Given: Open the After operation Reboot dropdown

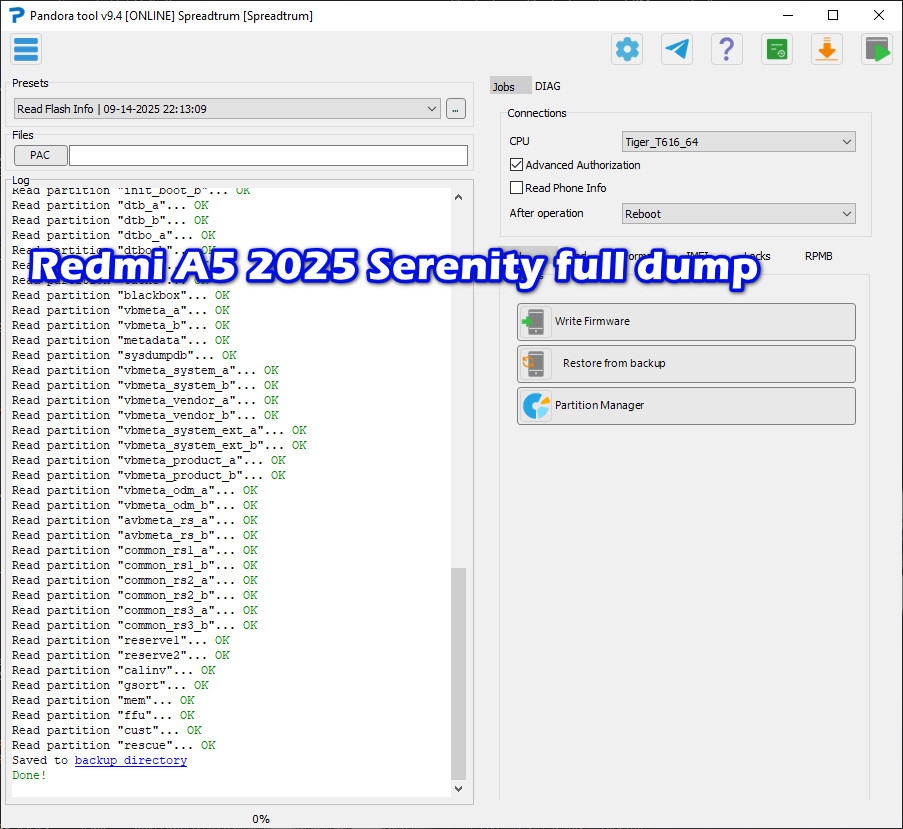Looking at the screenshot, I should pyautogui.click(x=846, y=214).
